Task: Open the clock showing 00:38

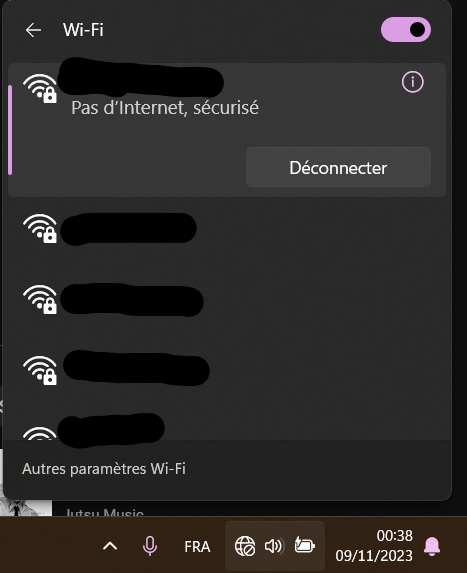Action: coord(374,546)
